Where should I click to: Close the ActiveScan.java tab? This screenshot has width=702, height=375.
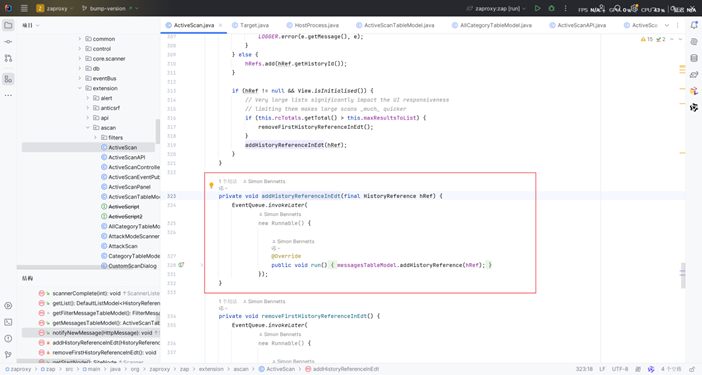[x=220, y=26]
